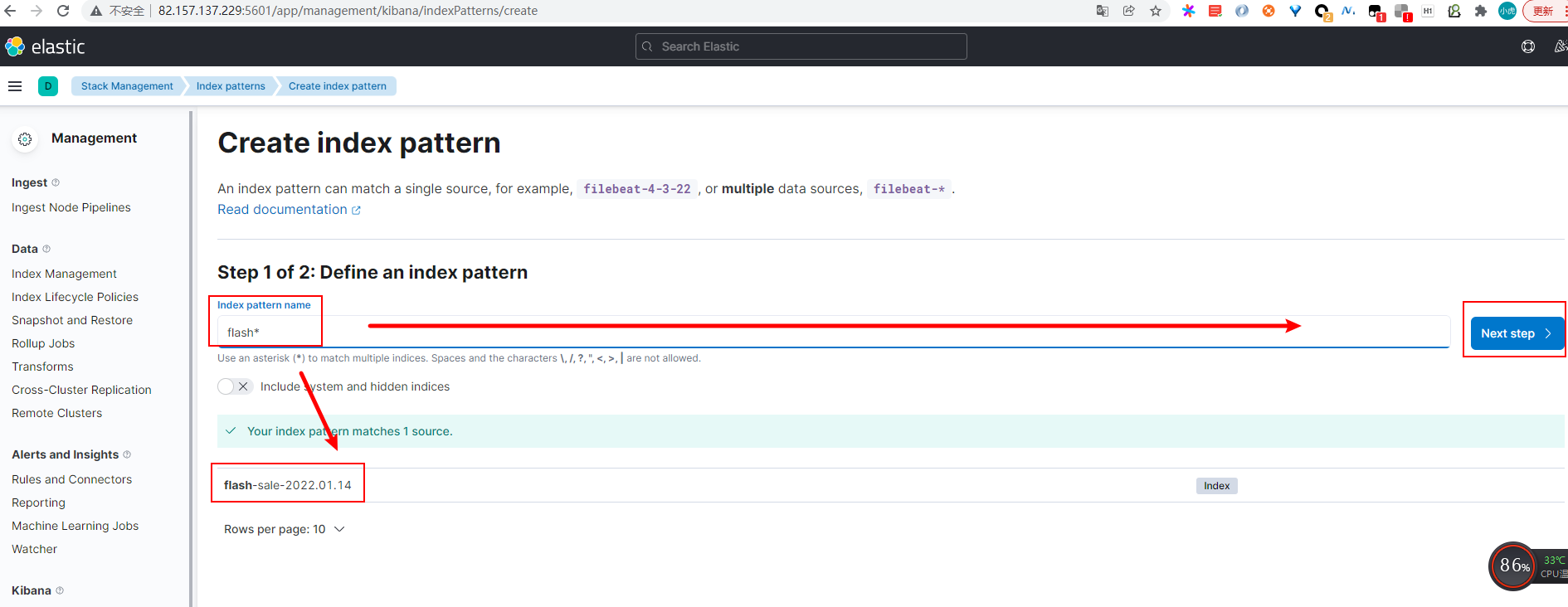Viewport: 1568px width, 607px height.
Task: Click the share page icon
Action: [1129, 11]
